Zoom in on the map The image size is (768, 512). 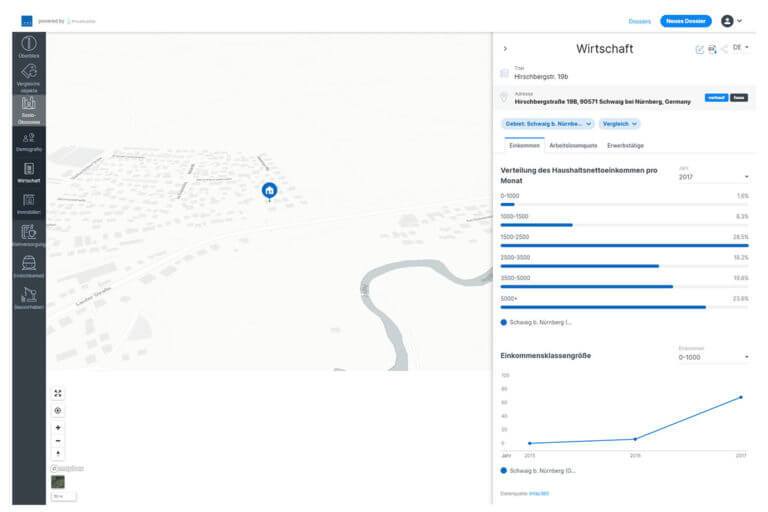click(58, 427)
